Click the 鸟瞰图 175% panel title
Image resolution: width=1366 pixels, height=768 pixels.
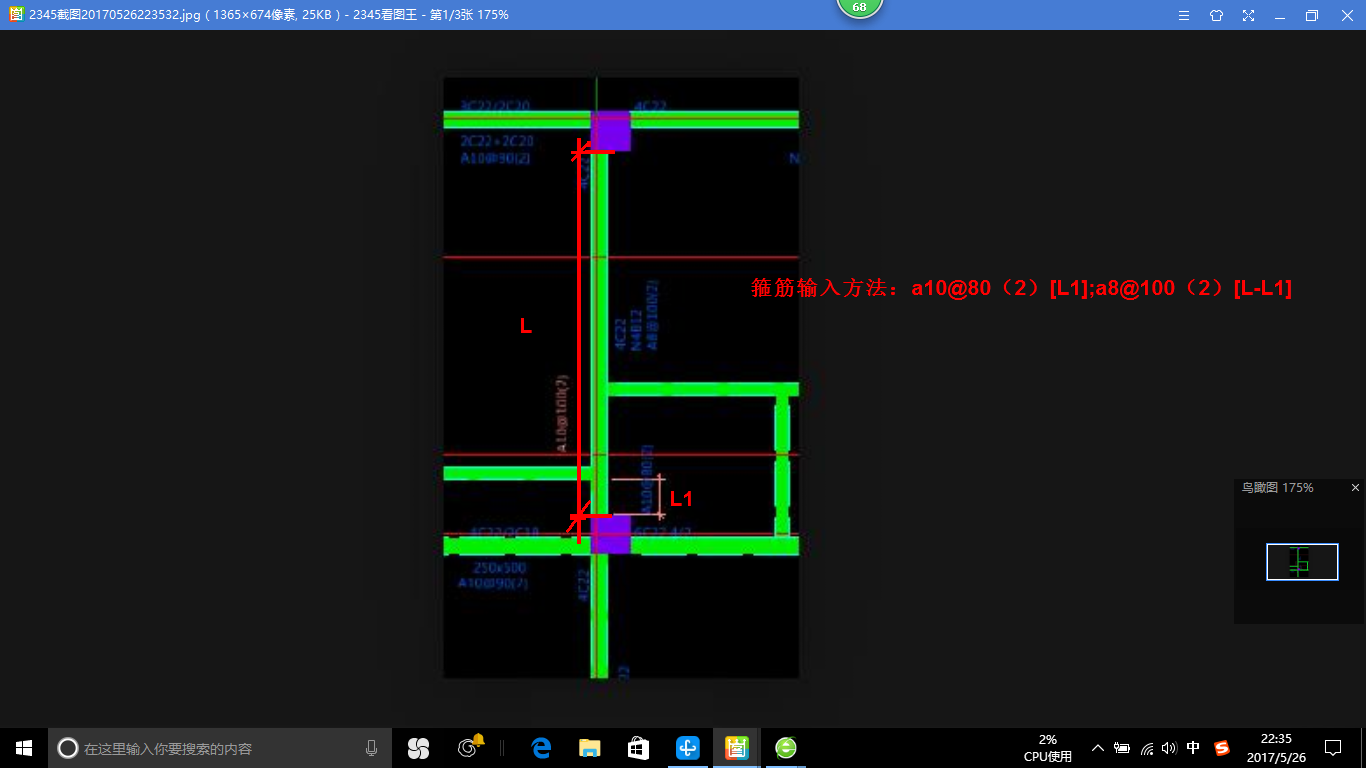1277,488
